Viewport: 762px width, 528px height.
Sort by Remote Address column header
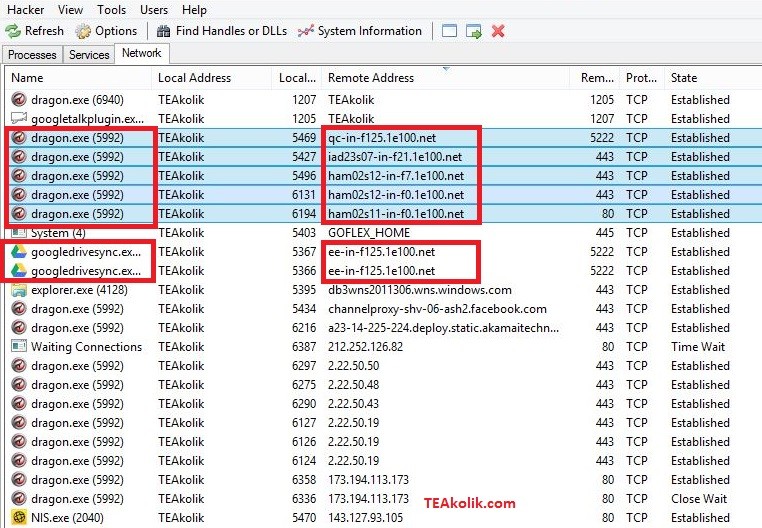click(446, 78)
